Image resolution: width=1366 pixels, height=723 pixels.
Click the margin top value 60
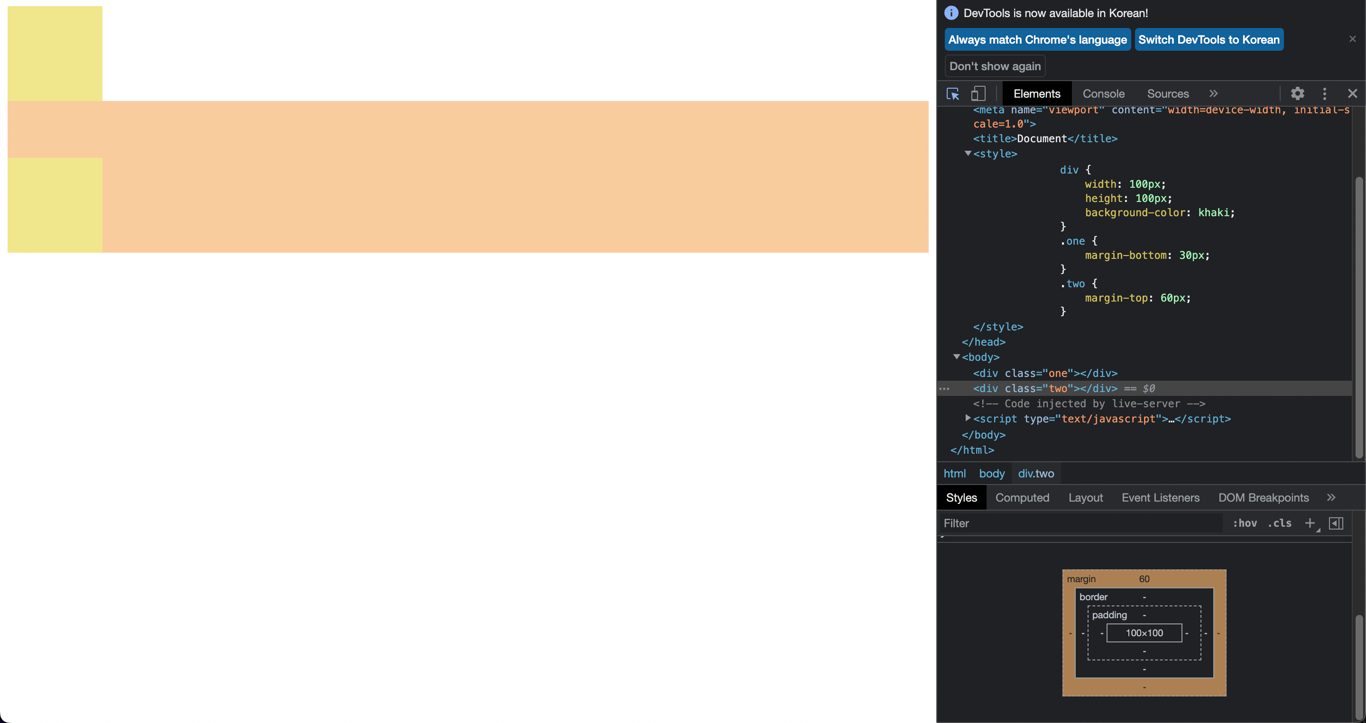pos(1144,579)
